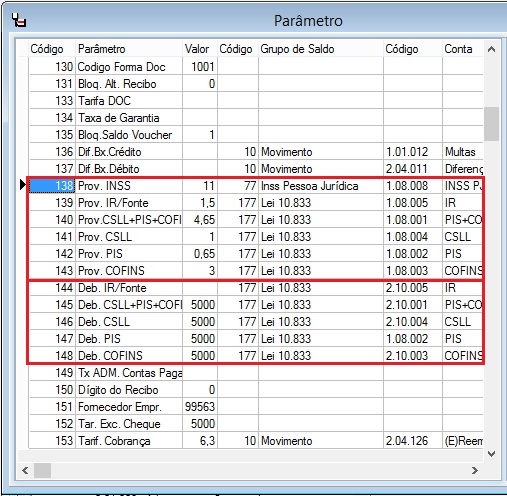Screen dimensions: 507x496
Task: Click account code 1.08.004
Action: (413, 237)
